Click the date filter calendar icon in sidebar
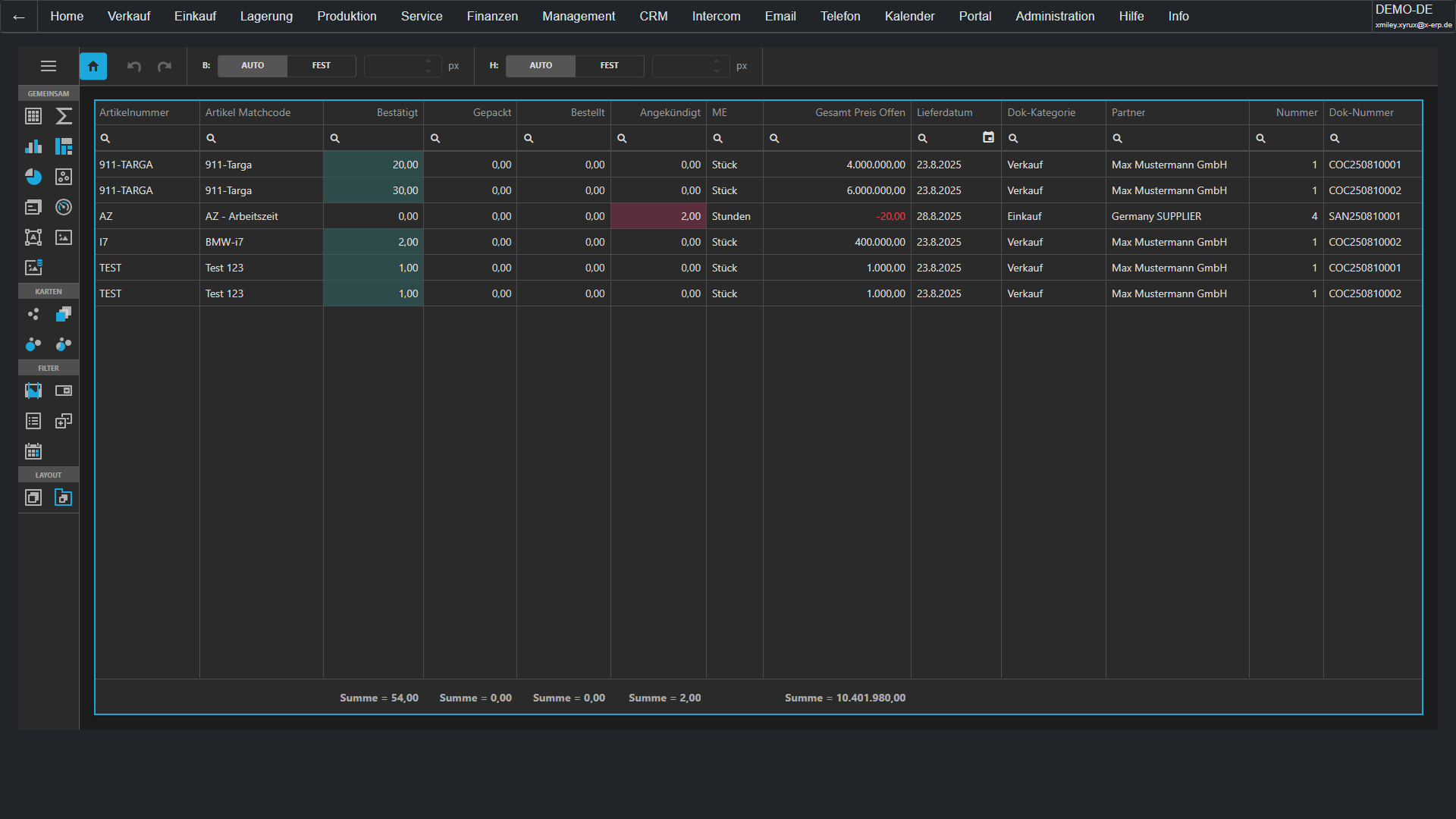Viewport: 1456px width, 819px height. [x=33, y=451]
